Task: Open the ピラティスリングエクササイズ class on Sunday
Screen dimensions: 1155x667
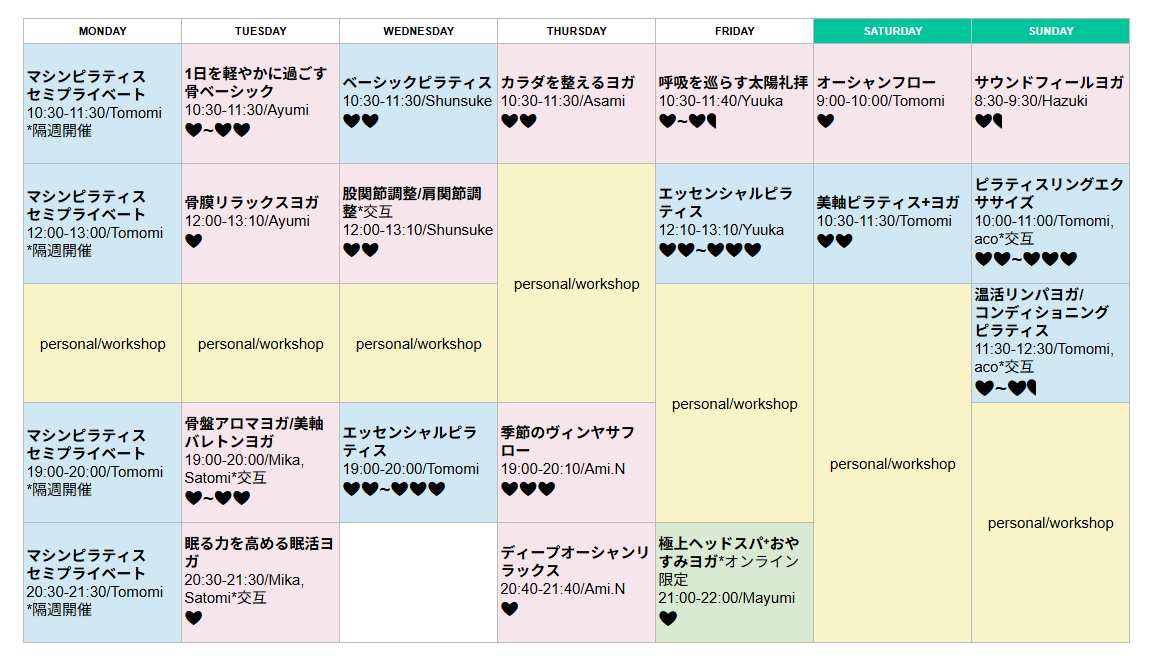Action: coord(1049,193)
